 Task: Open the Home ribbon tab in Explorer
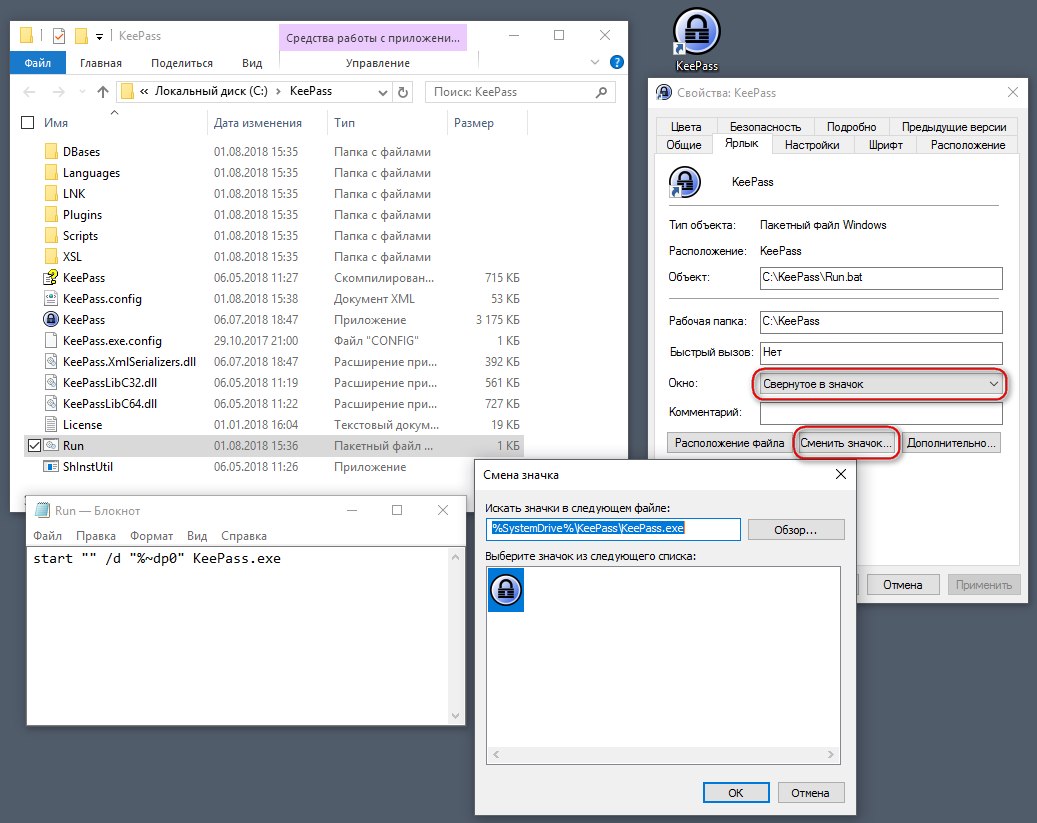click(x=101, y=63)
